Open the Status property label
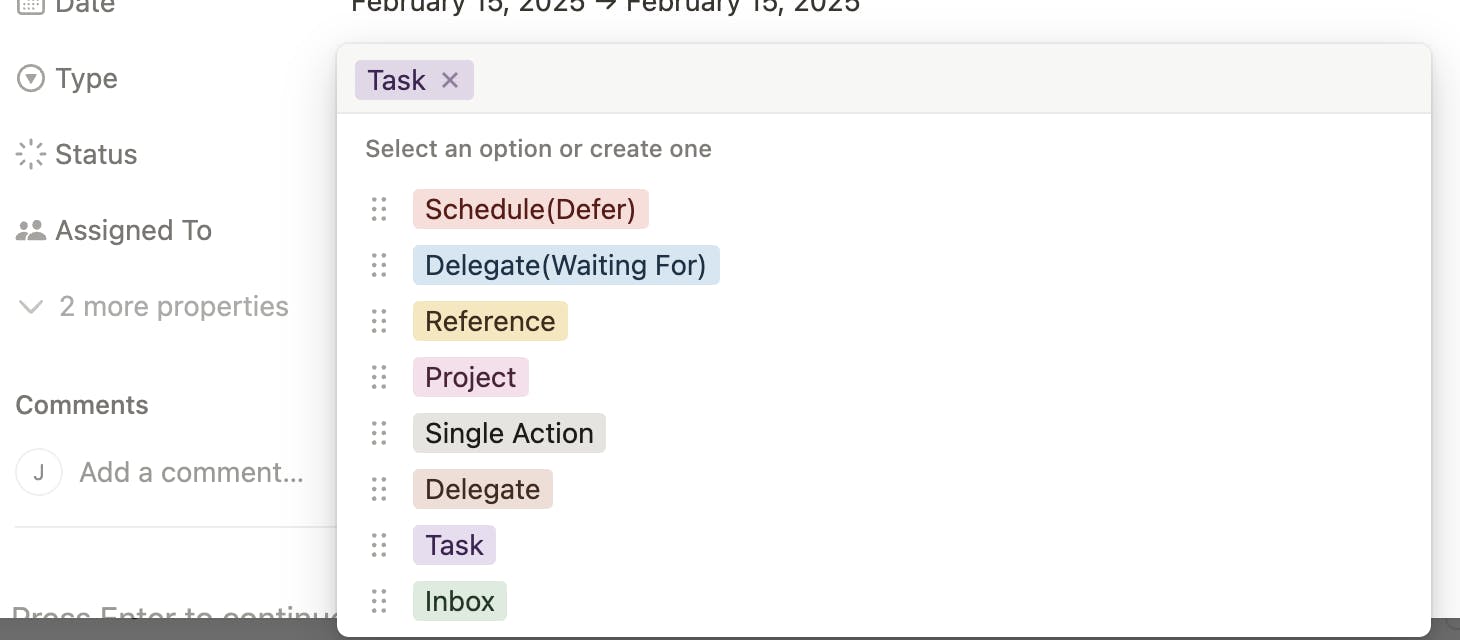This screenshot has width=1460, height=640. tap(96, 154)
